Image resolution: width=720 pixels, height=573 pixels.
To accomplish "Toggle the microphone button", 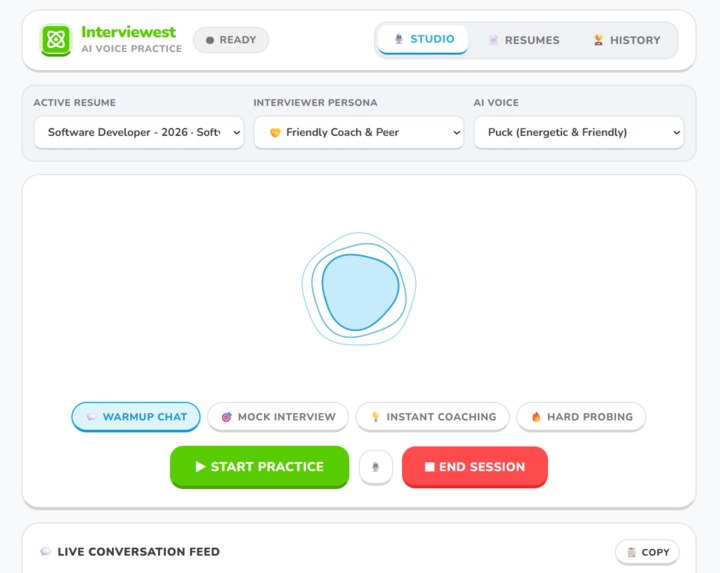I will click(376, 467).
